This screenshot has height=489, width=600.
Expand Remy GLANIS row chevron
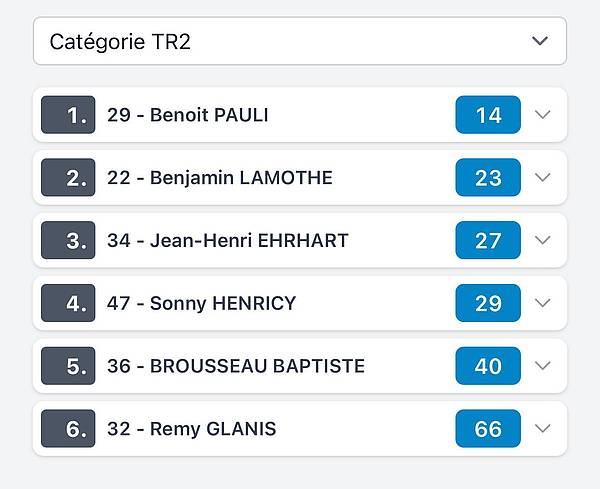(x=543, y=429)
